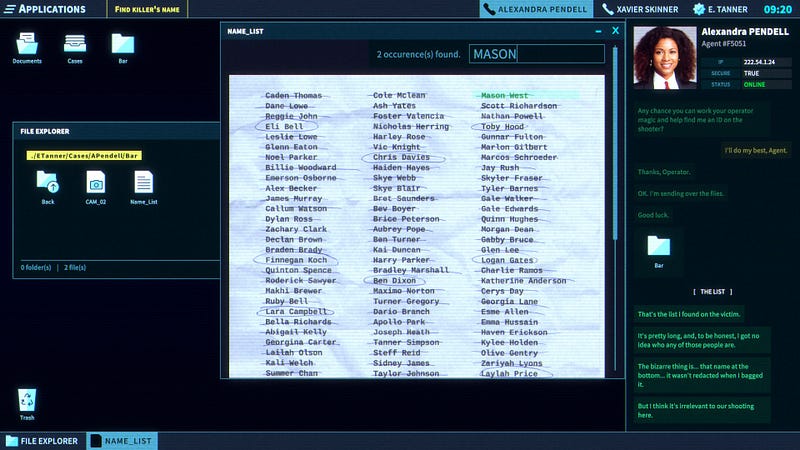Click the name Bradley Marshall

[x=411, y=270]
